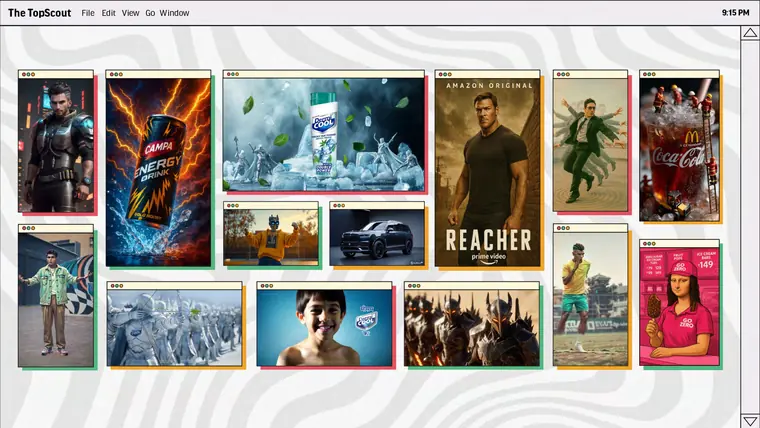Click the scrollbar down arrow
The width and height of the screenshot is (760, 428).
pyautogui.click(x=750, y=421)
